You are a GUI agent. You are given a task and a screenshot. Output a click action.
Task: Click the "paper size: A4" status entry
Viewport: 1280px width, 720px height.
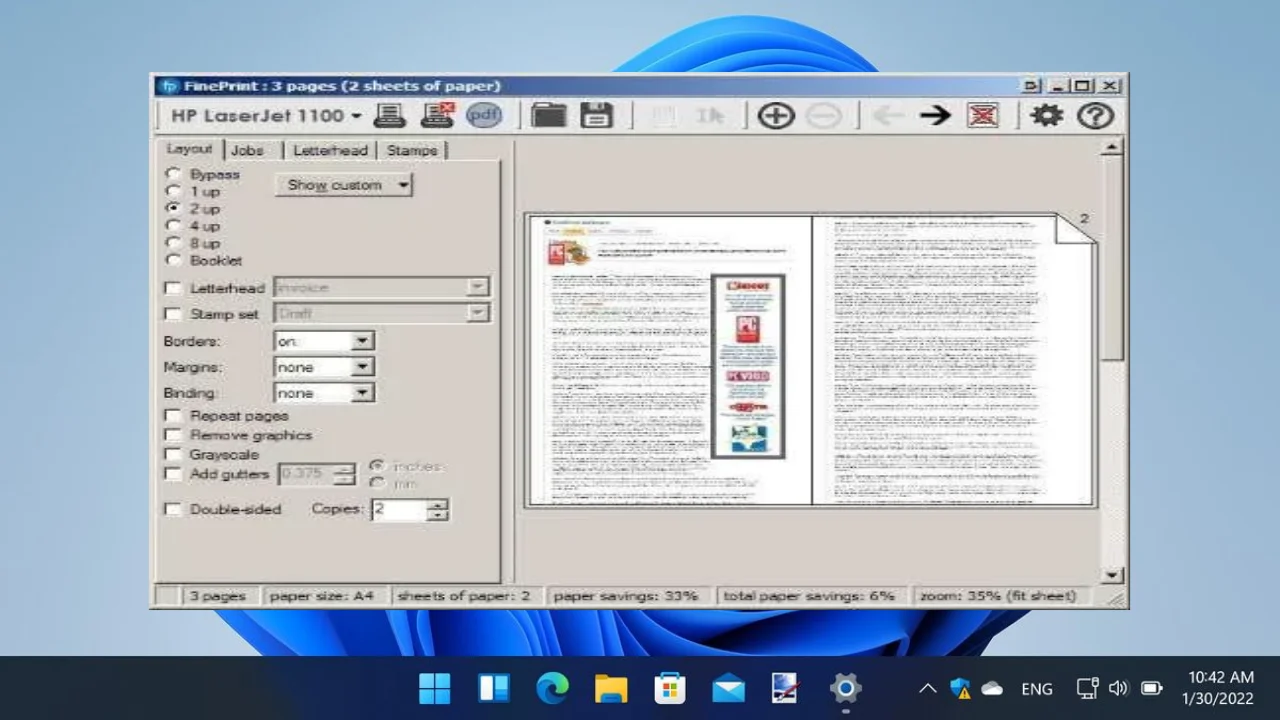pyautogui.click(x=322, y=596)
